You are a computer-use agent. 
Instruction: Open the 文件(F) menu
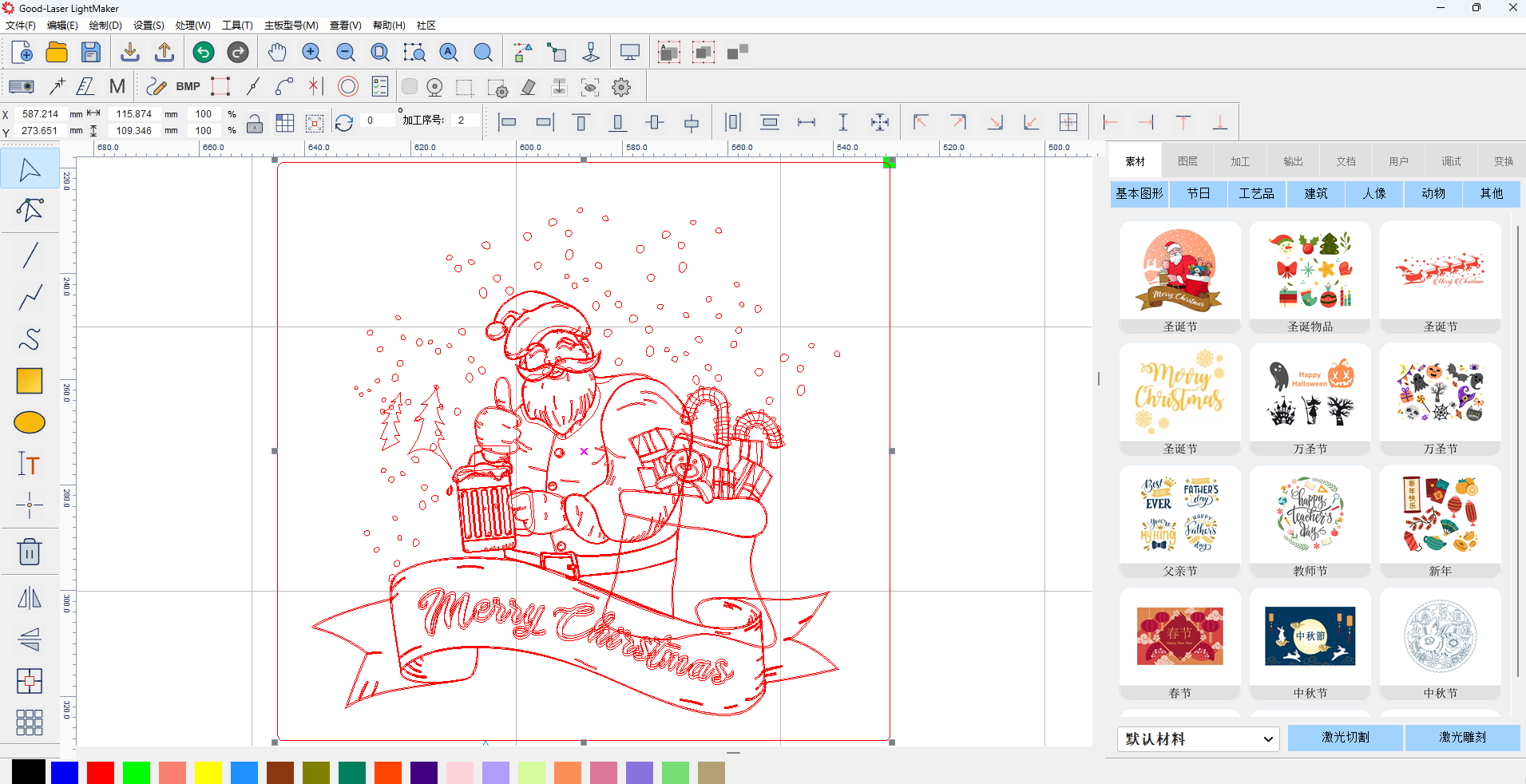pos(21,26)
